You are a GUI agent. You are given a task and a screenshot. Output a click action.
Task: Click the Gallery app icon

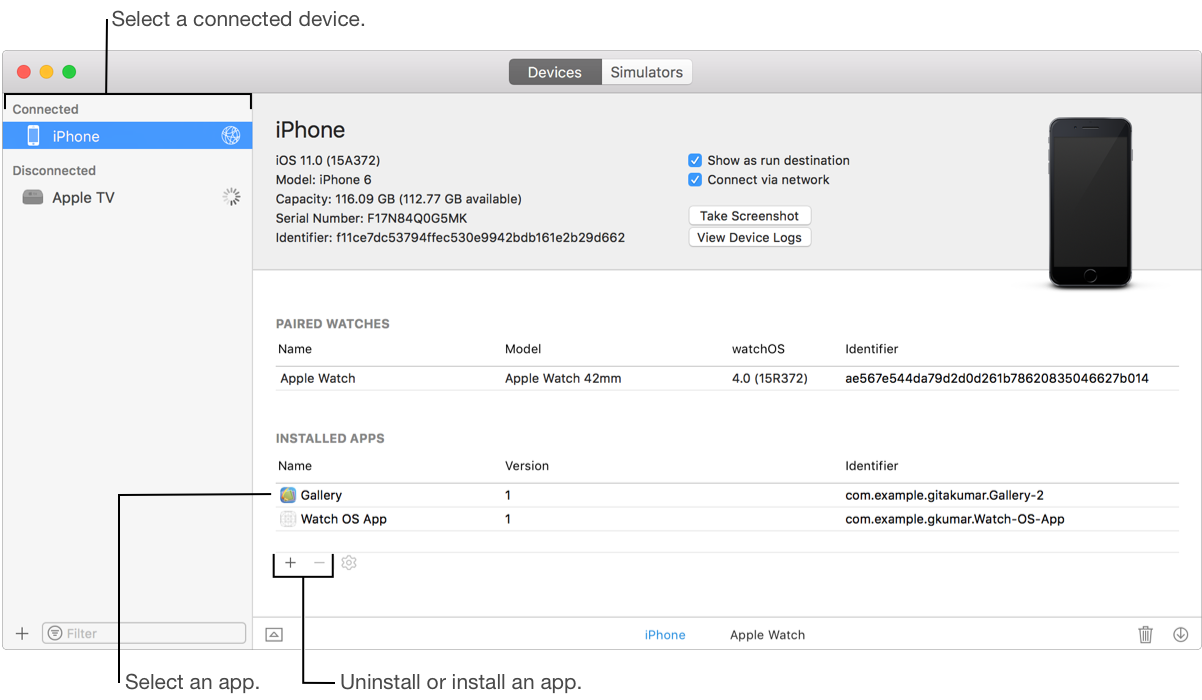(x=288, y=495)
